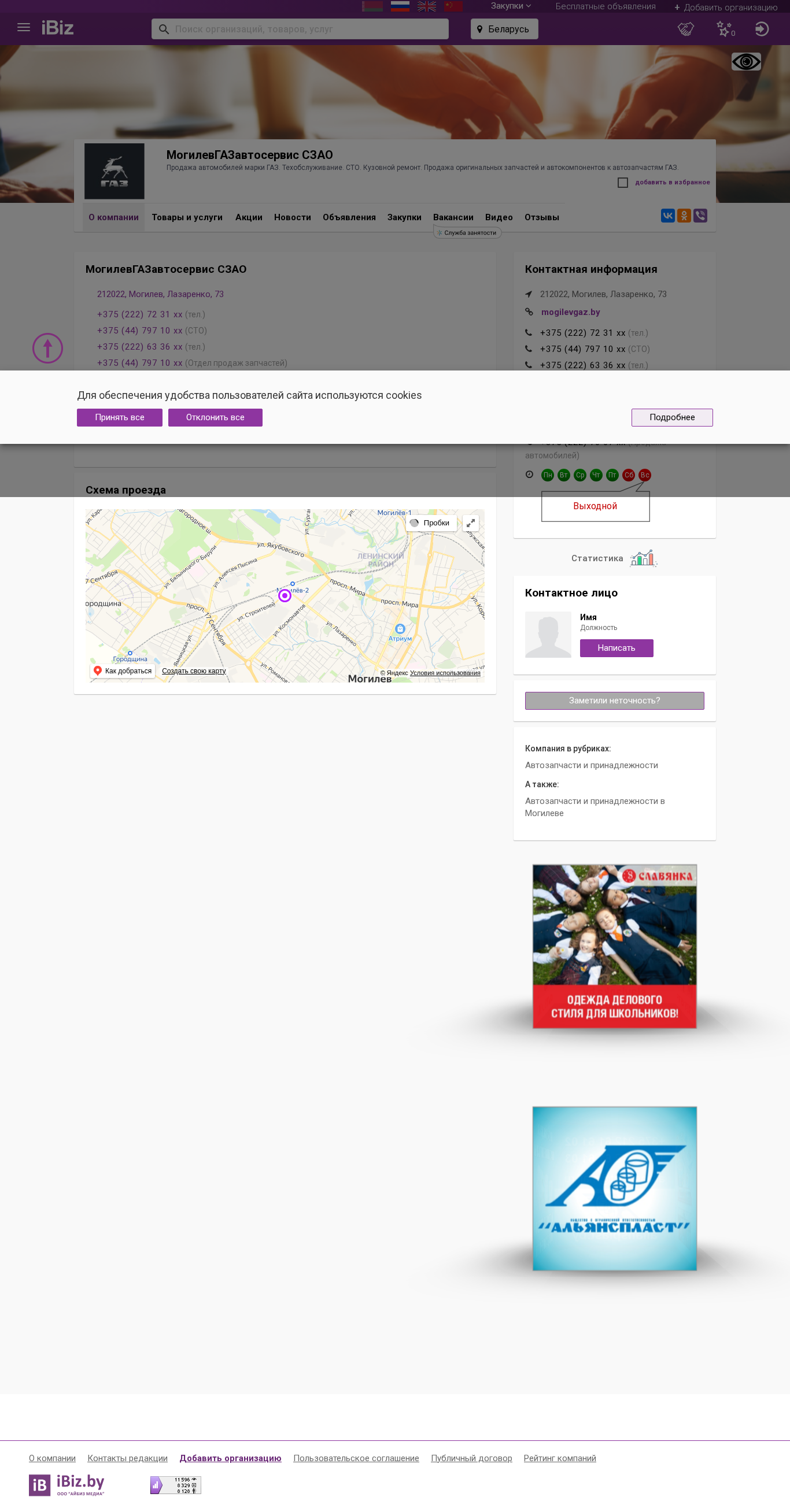Accept all cookies with Принять все

click(x=119, y=417)
